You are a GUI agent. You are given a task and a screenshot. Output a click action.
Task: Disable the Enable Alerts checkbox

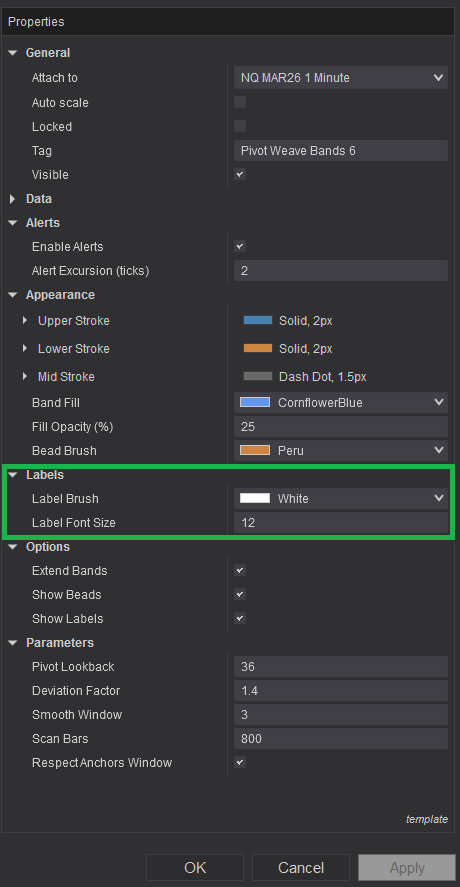[240, 246]
